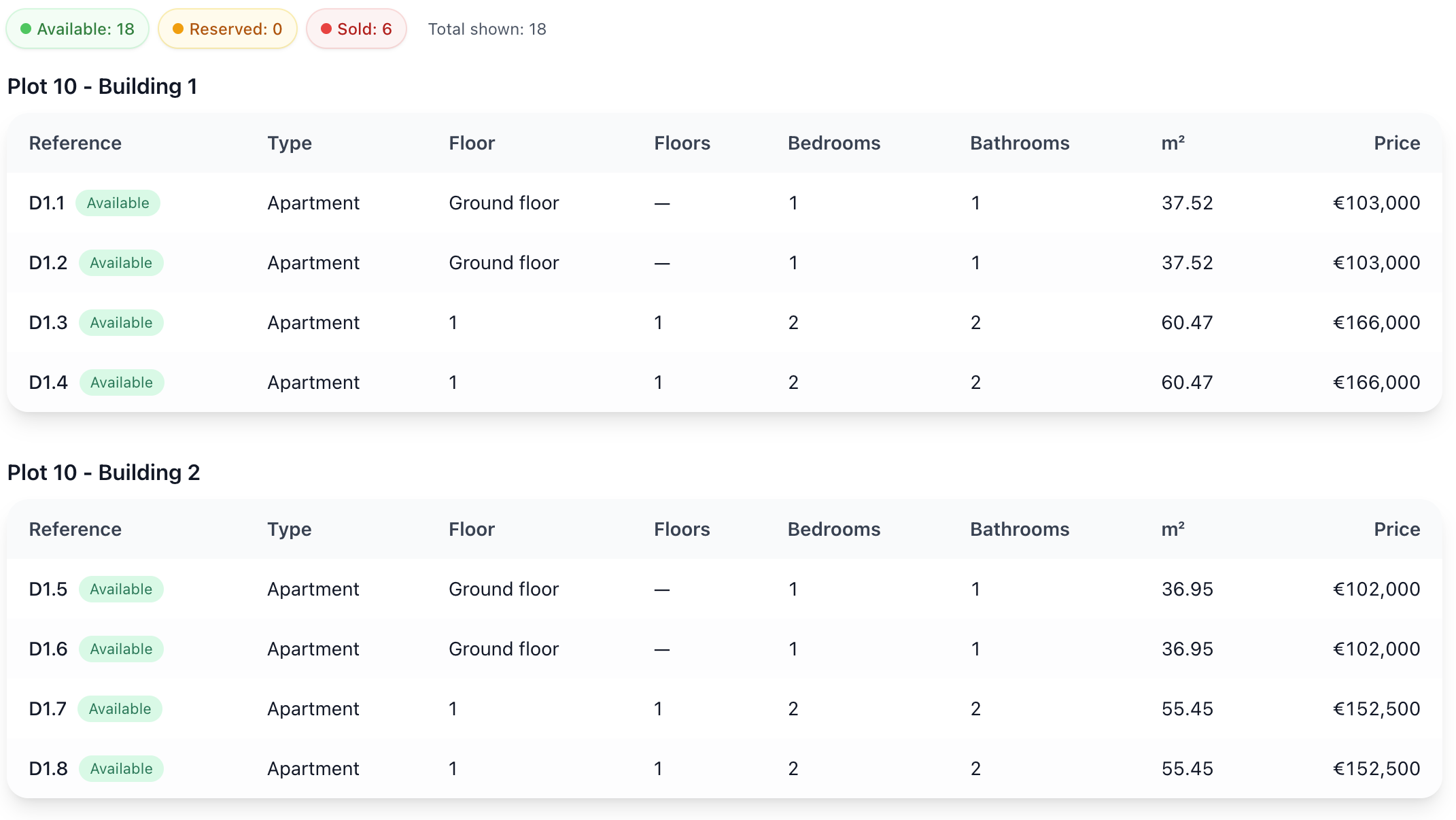Click the Available: 18 filter pill
Screen dimensions: 1456x820
pyautogui.click(x=77, y=29)
